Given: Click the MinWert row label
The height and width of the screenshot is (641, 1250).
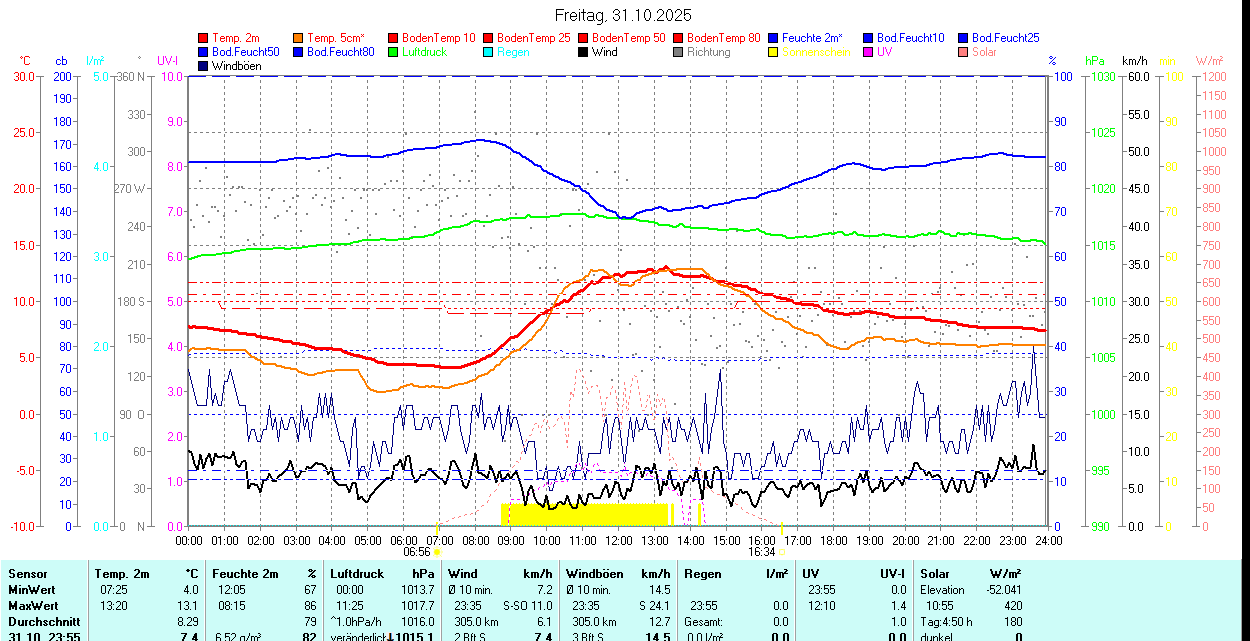Looking at the screenshot, I should [32, 590].
